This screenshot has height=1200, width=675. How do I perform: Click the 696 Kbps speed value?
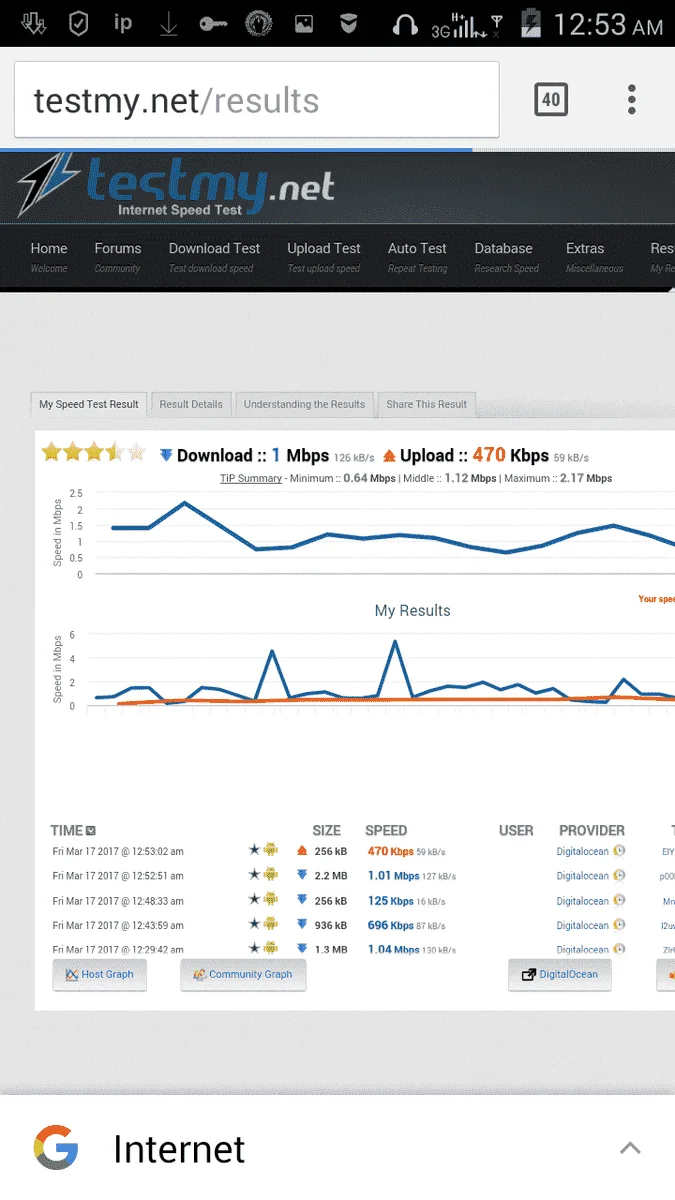391,926
